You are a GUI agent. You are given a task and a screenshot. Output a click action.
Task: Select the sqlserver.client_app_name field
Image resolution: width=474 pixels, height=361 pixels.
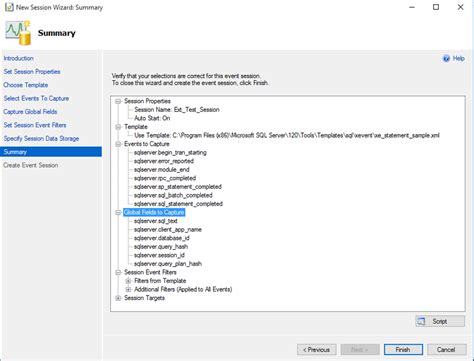168,230
